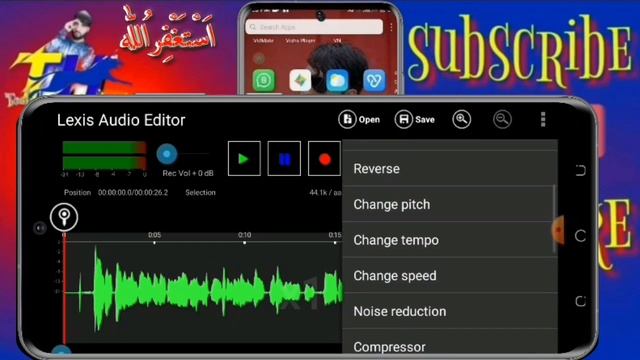
Task: Play the audio with green play button
Action: coord(244,158)
